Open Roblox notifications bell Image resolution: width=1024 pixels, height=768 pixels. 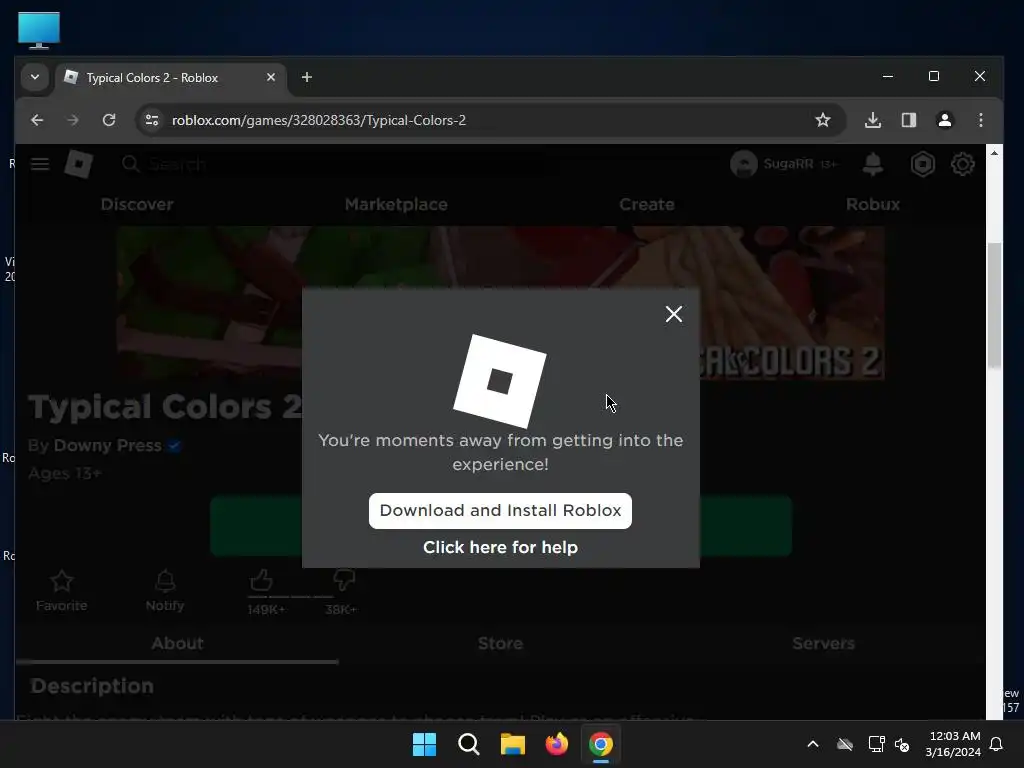coord(872,164)
